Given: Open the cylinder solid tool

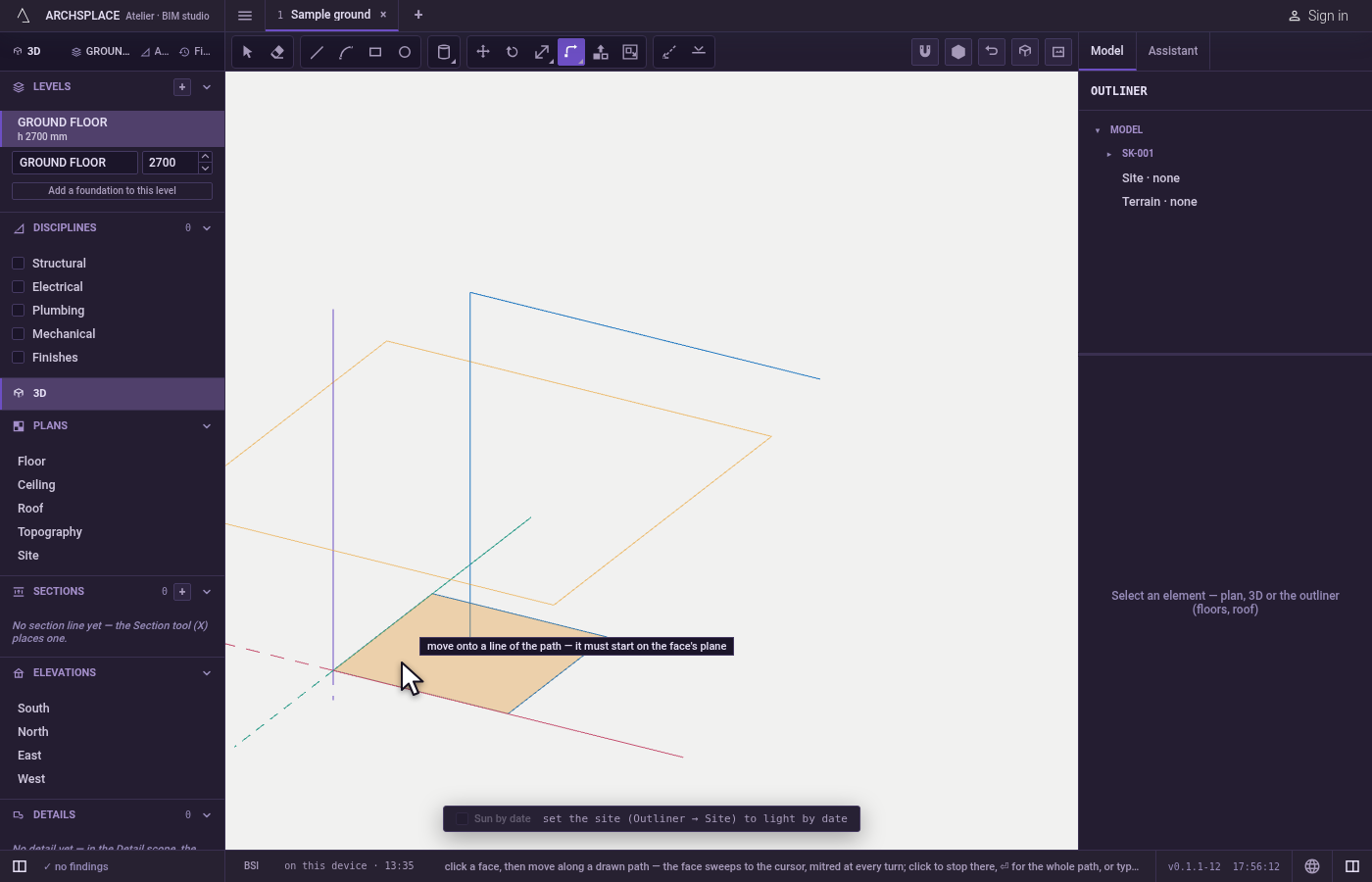Looking at the screenshot, I should point(444,52).
